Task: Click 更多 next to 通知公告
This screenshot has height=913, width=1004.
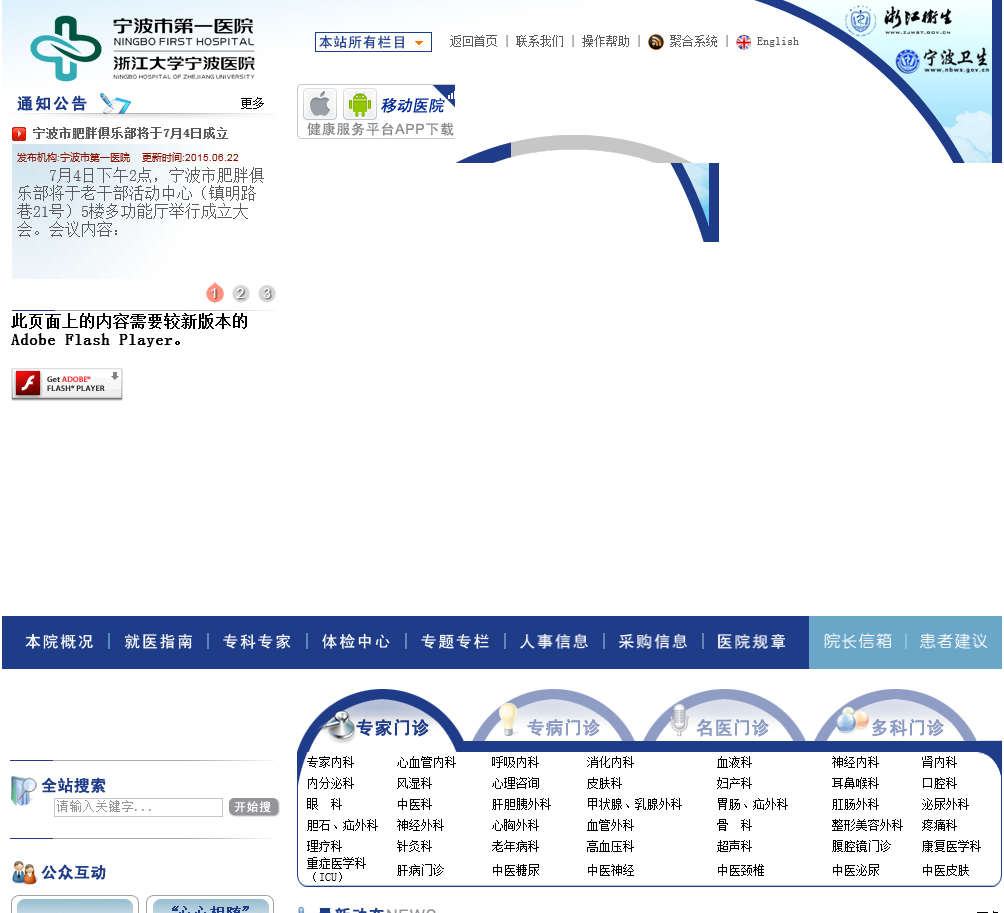Action: (x=252, y=103)
